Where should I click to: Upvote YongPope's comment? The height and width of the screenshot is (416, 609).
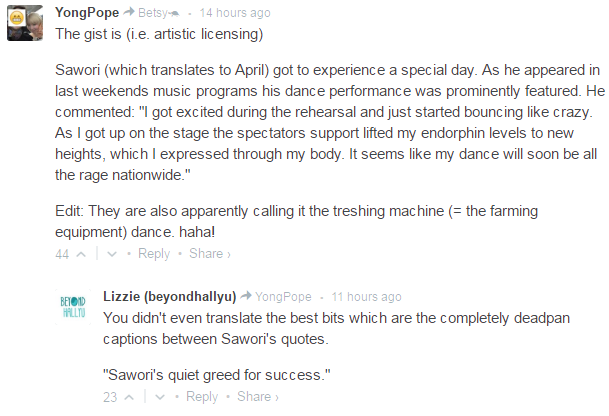[x=81, y=254]
